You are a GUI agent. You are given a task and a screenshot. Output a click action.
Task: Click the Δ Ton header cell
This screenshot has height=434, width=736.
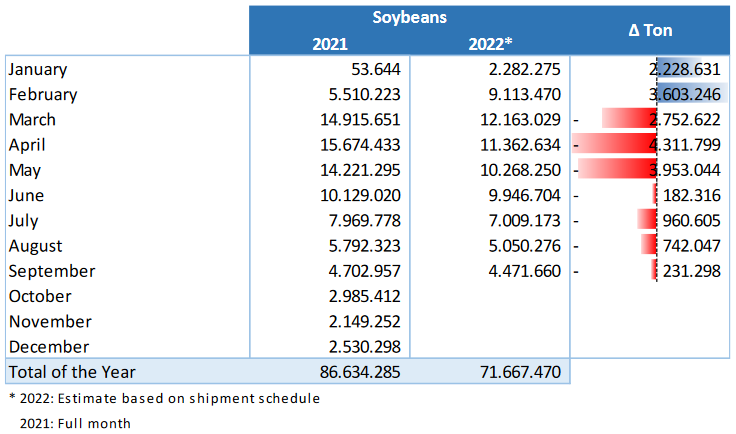click(650, 30)
